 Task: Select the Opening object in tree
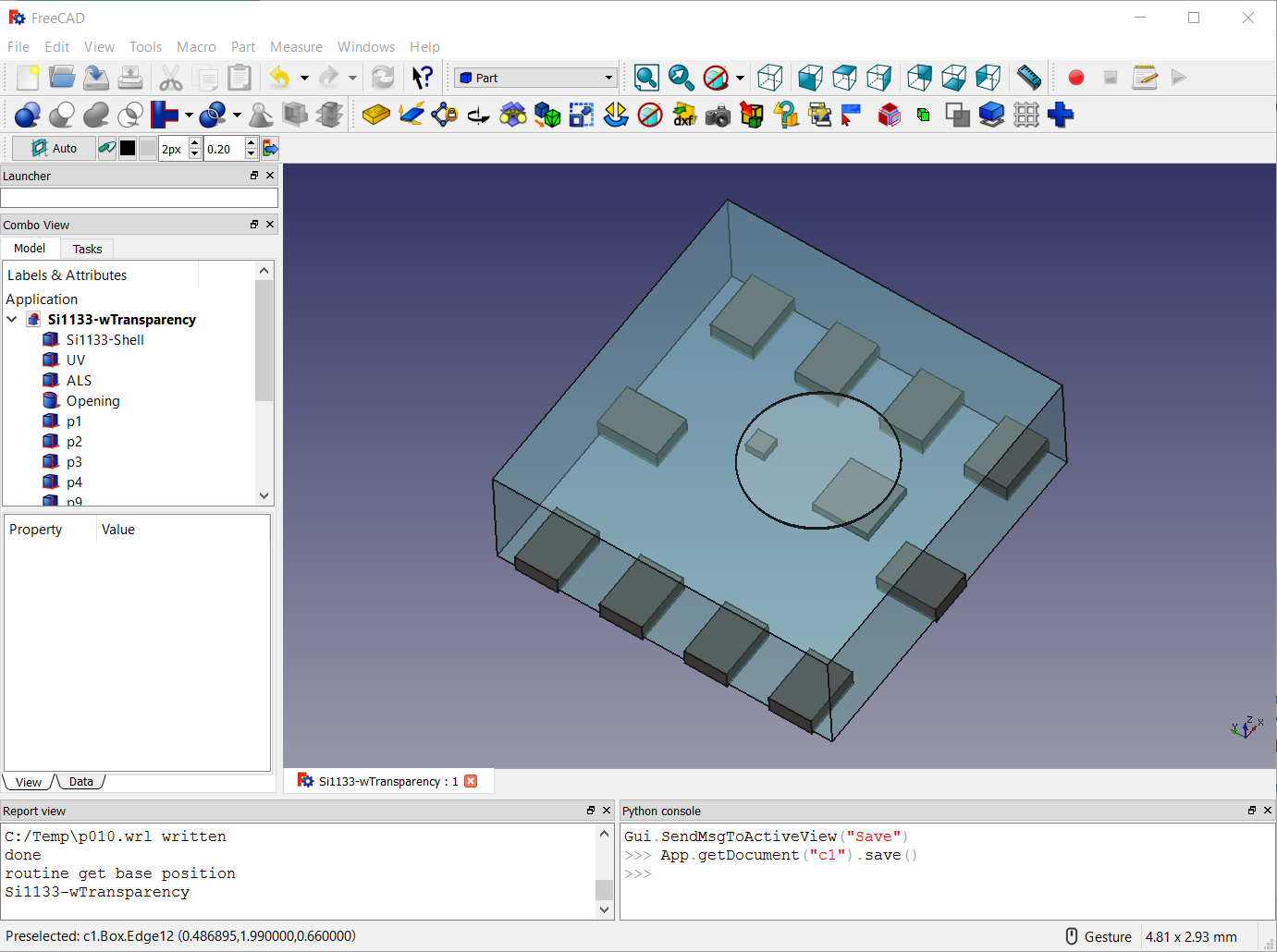92,400
